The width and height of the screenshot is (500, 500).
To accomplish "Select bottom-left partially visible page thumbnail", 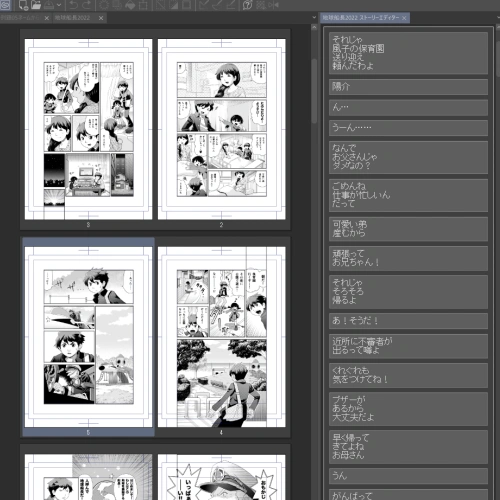I will (88, 477).
